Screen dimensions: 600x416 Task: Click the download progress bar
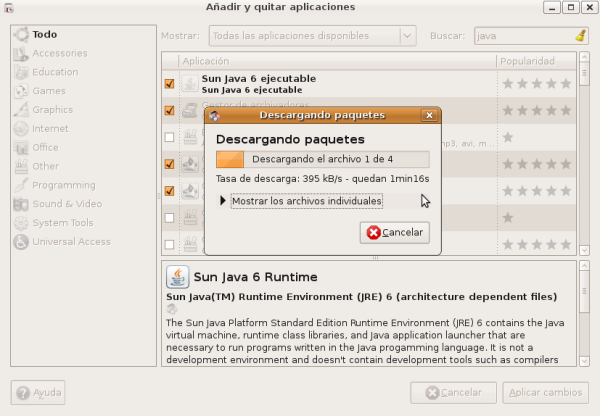point(322,159)
